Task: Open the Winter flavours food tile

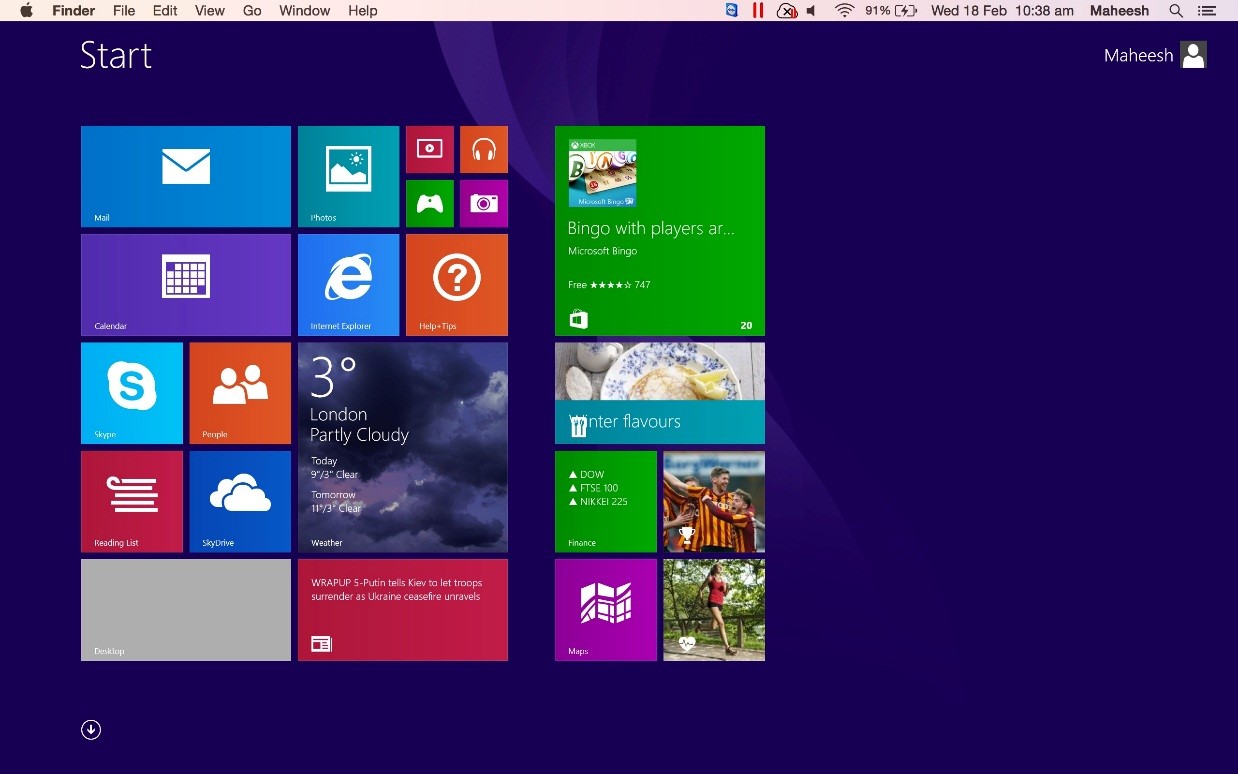Action: [660, 393]
